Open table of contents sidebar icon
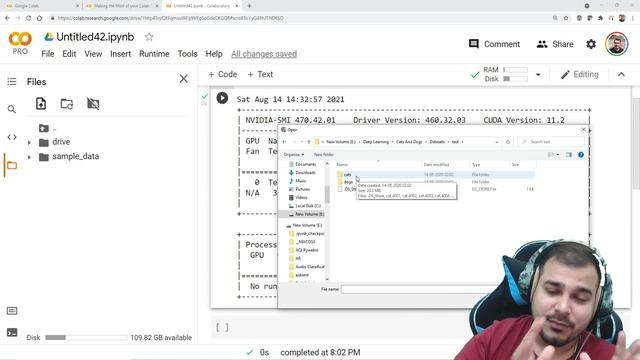The width and height of the screenshot is (640, 360). tap(12, 82)
